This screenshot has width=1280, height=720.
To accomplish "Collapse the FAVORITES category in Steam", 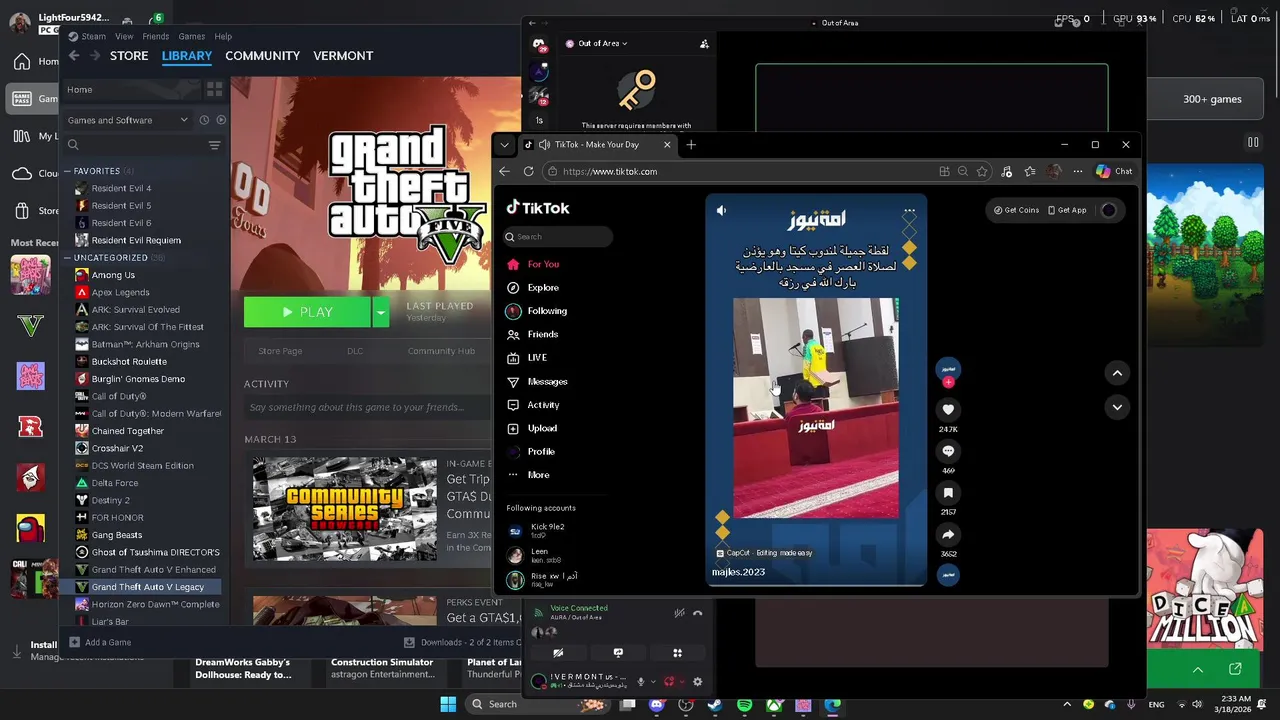I will (x=68, y=171).
